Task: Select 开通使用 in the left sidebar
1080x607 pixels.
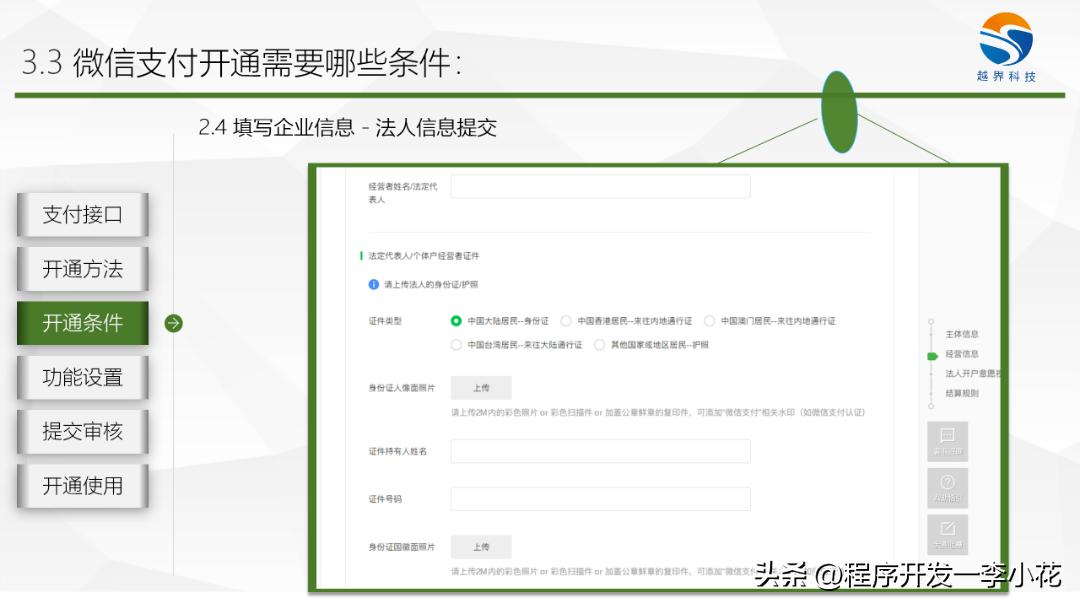Action: pyautogui.click(x=82, y=485)
